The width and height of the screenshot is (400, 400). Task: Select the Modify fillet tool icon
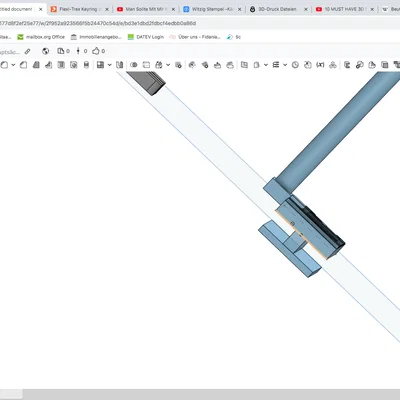click(192, 65)
